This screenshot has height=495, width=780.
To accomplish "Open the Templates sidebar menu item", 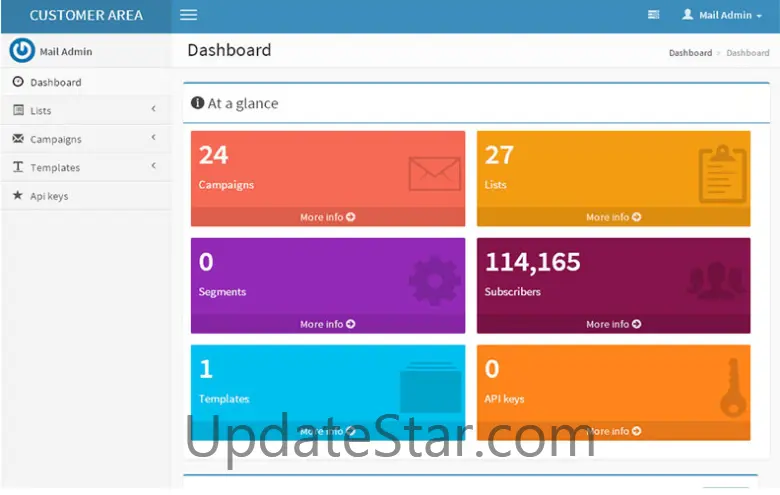I will pyautogui.click(x=86, y=167).
